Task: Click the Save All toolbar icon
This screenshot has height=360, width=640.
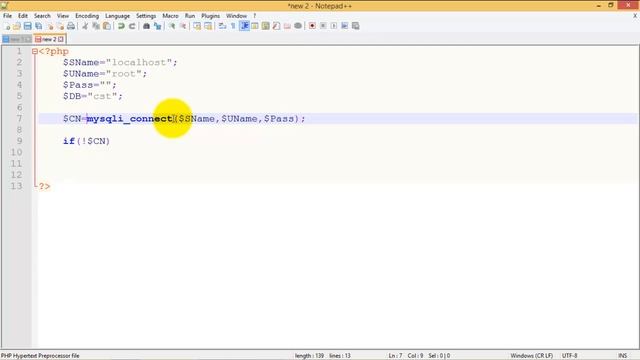Action: [38, 26]
